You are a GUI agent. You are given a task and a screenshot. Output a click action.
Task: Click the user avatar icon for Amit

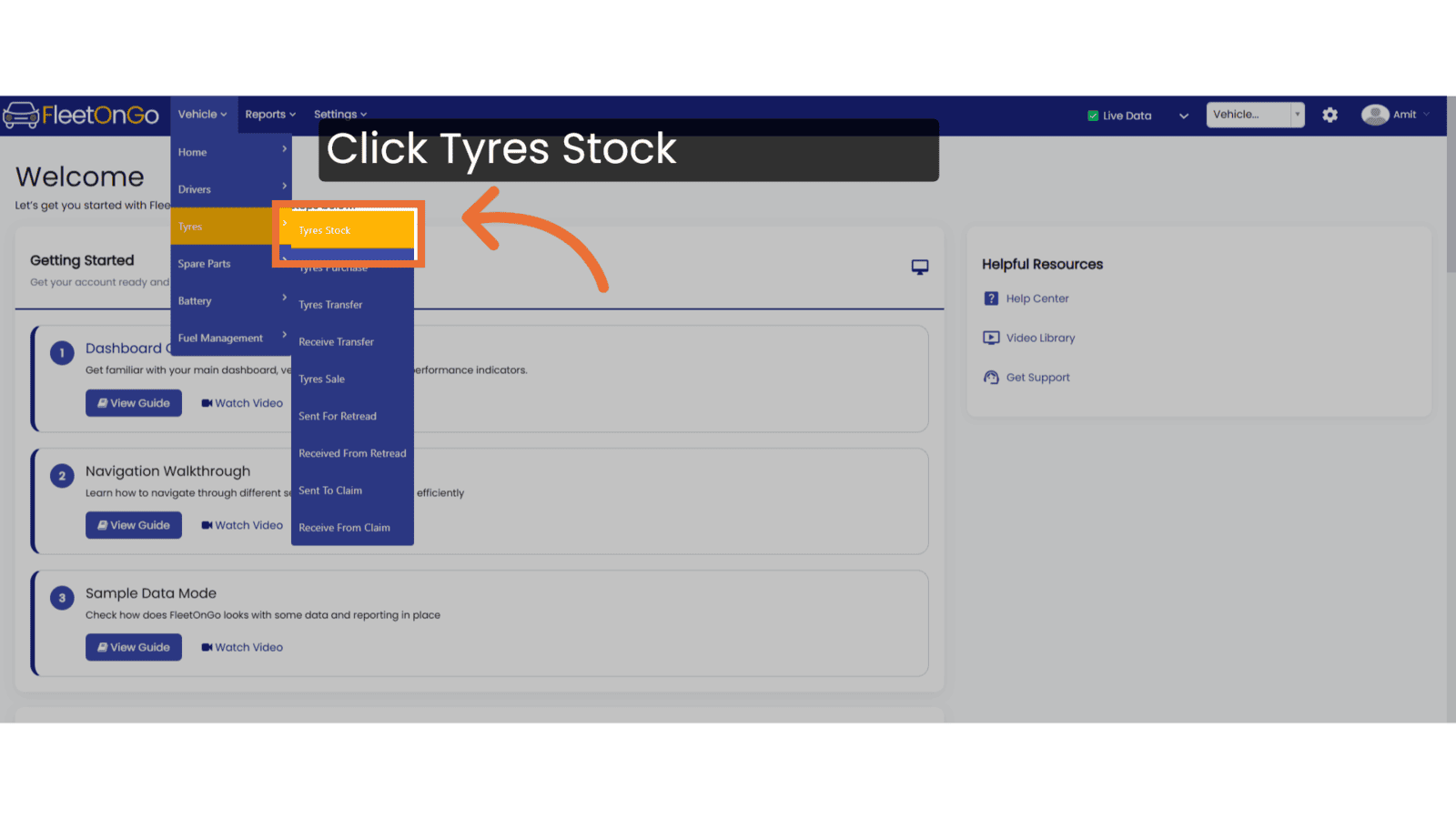pos(1374,115)
